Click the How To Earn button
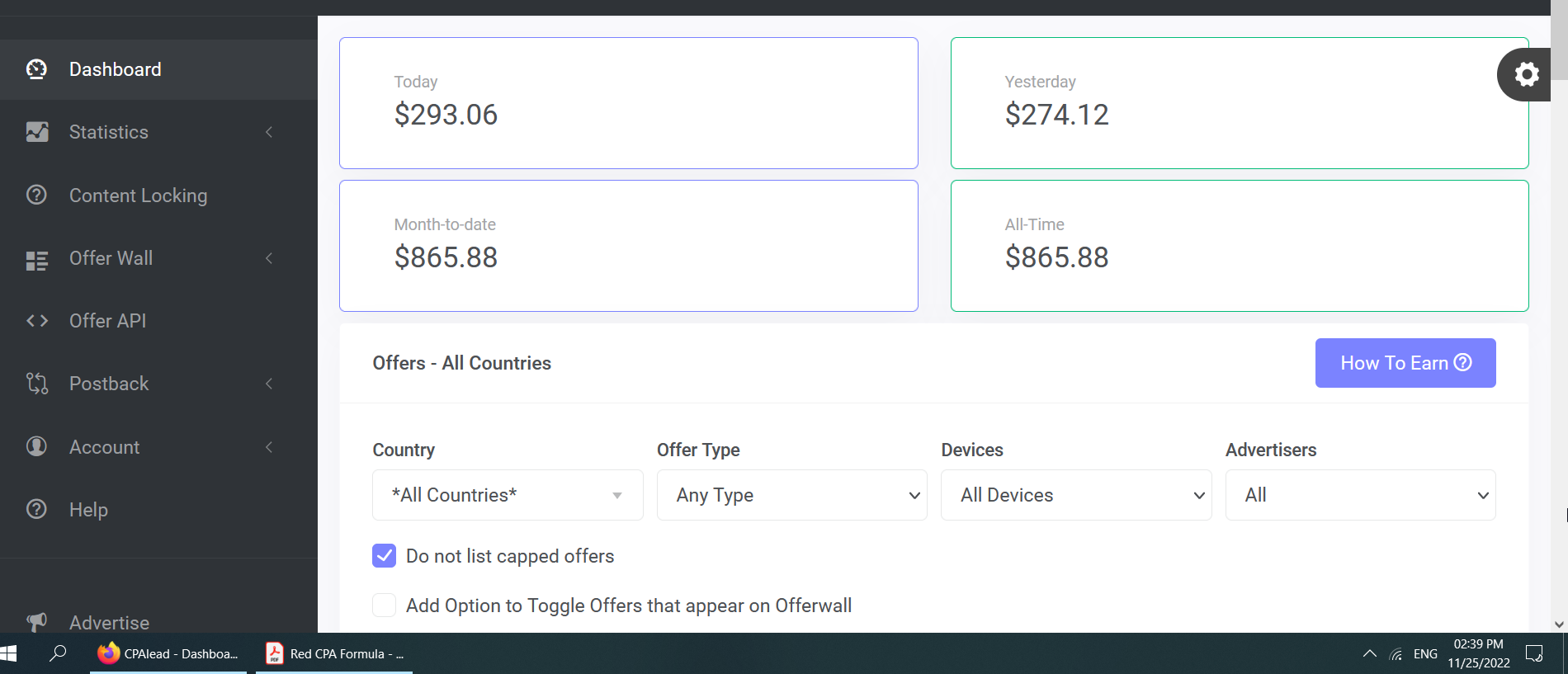The height and width of the screenshot is (674, 1568). point(1405,363)
